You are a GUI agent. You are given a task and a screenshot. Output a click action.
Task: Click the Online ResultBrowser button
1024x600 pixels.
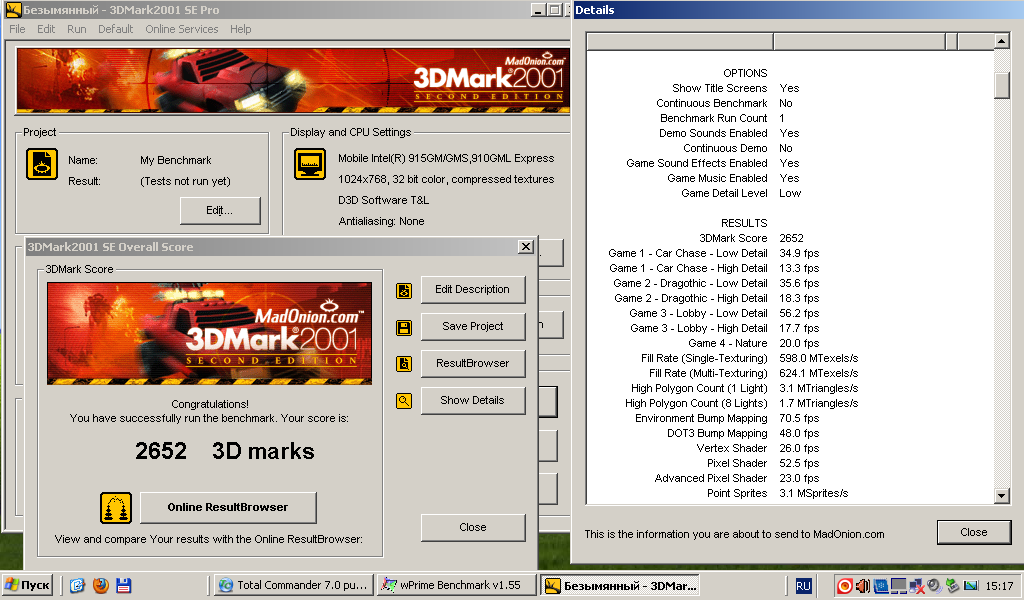tap(228, 507)
